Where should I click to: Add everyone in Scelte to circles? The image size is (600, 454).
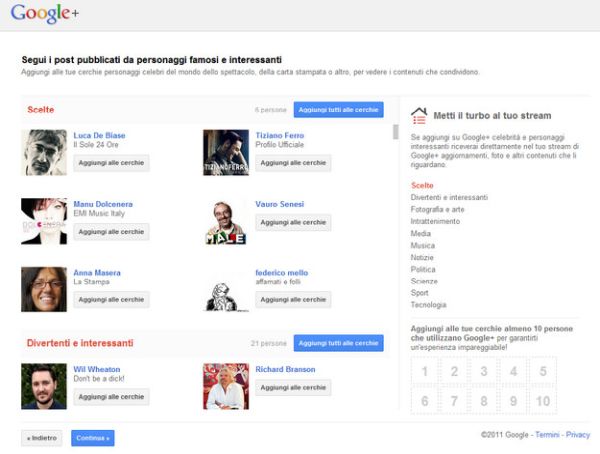click(x=339, y=110)
